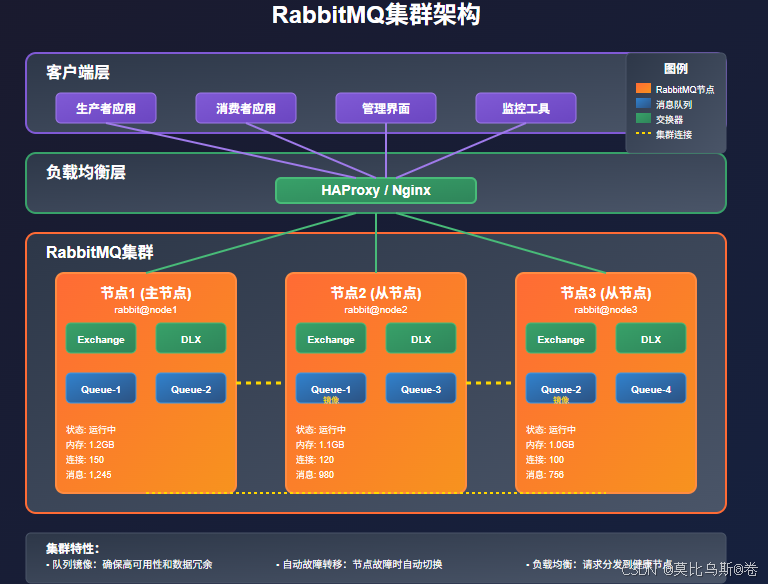Click the DLX box in node1
Viewport: 768px width, 584px height.
tap(191, 339)
